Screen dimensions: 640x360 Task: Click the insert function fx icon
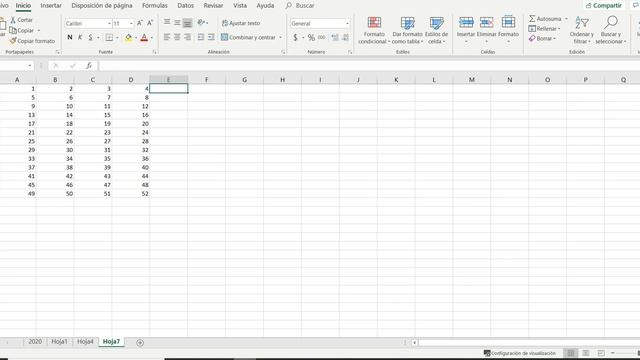[x=89, y=66]
